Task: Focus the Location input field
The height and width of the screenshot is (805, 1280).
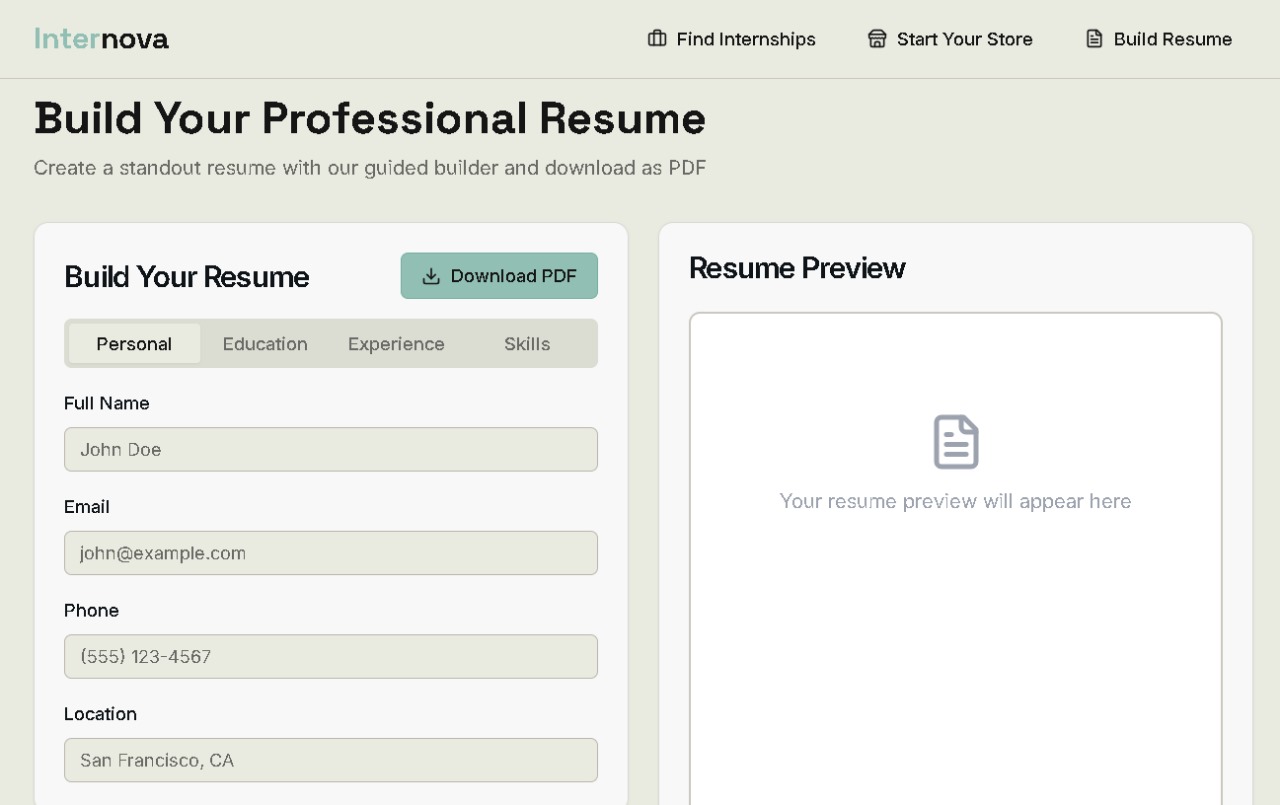Action: [x=331, y=760]
